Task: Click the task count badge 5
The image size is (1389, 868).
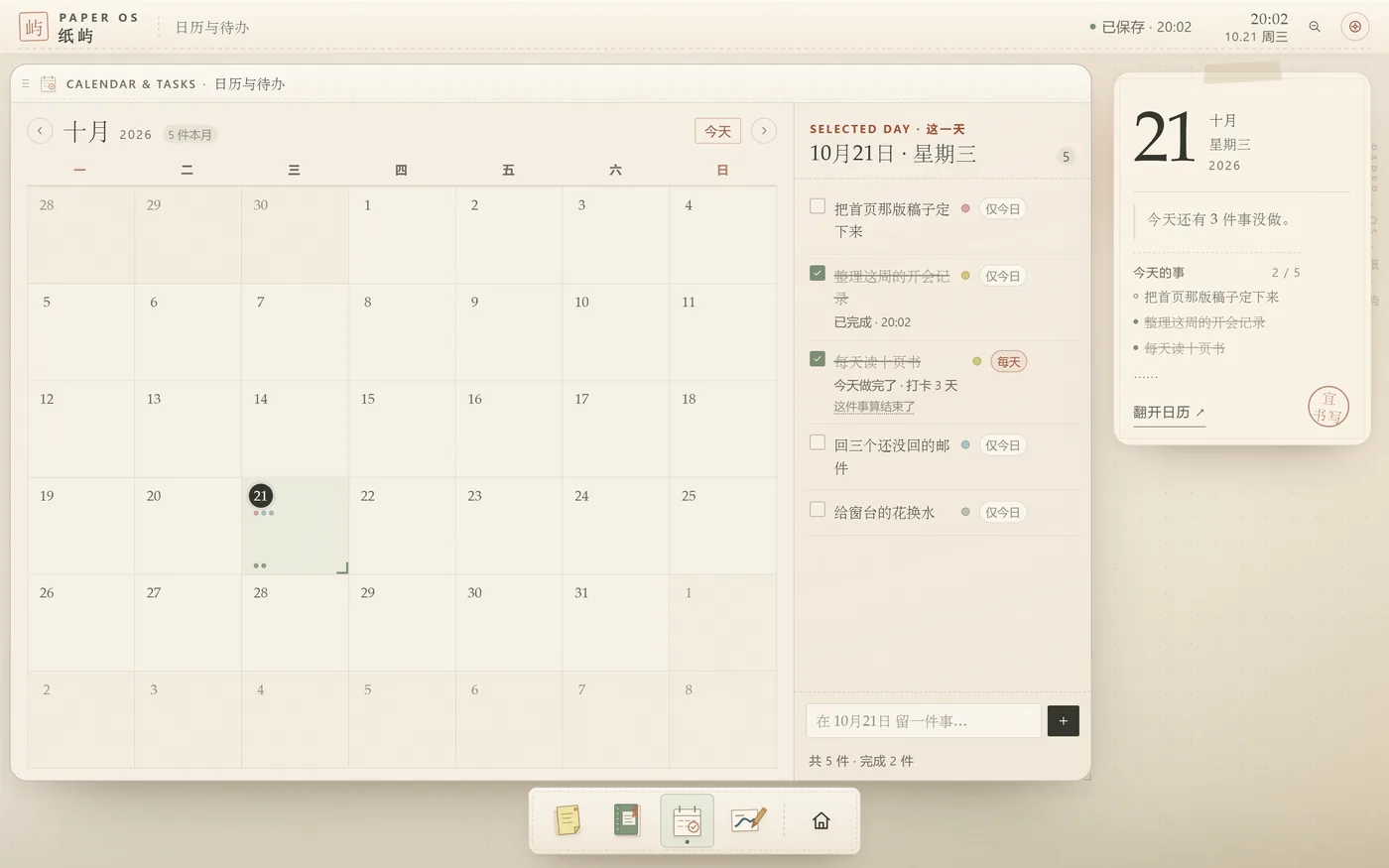Action: point(1066,157)
